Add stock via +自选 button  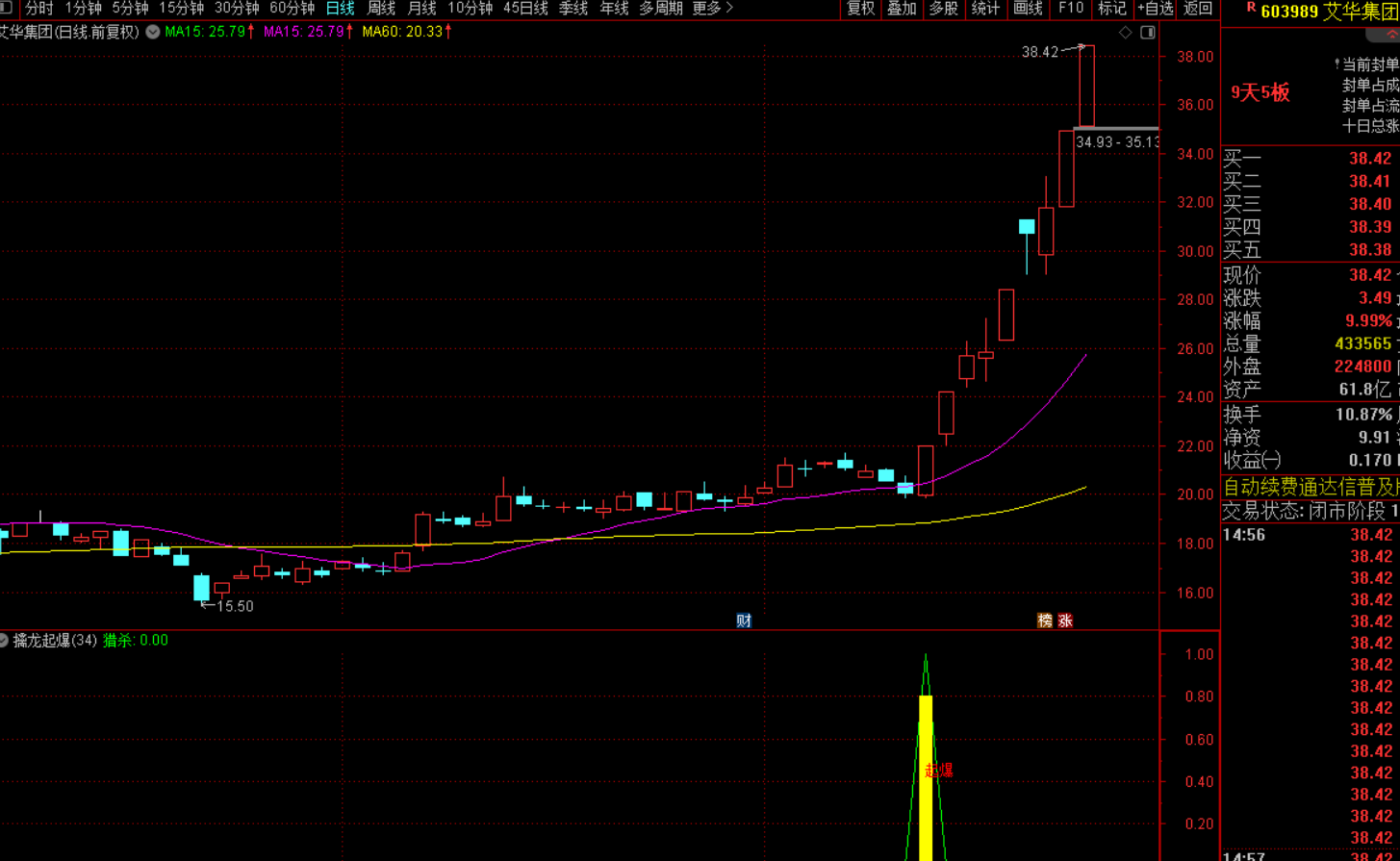click(x=1155, y=9)
